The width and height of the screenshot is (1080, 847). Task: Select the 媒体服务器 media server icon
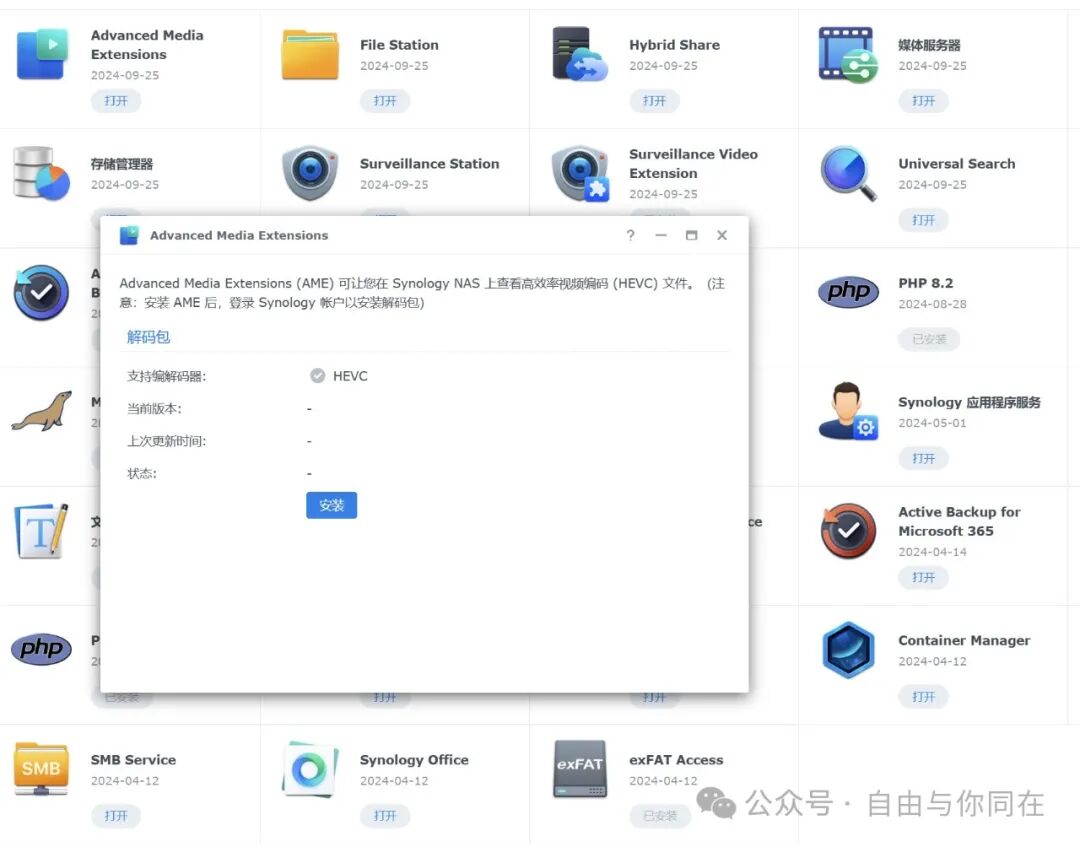pyautogui.click(x=848, y=55)
